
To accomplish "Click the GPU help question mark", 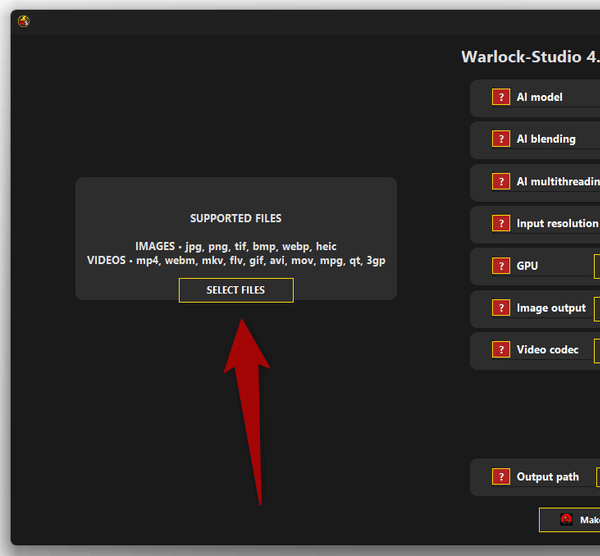I will click(x=501, y=266).
